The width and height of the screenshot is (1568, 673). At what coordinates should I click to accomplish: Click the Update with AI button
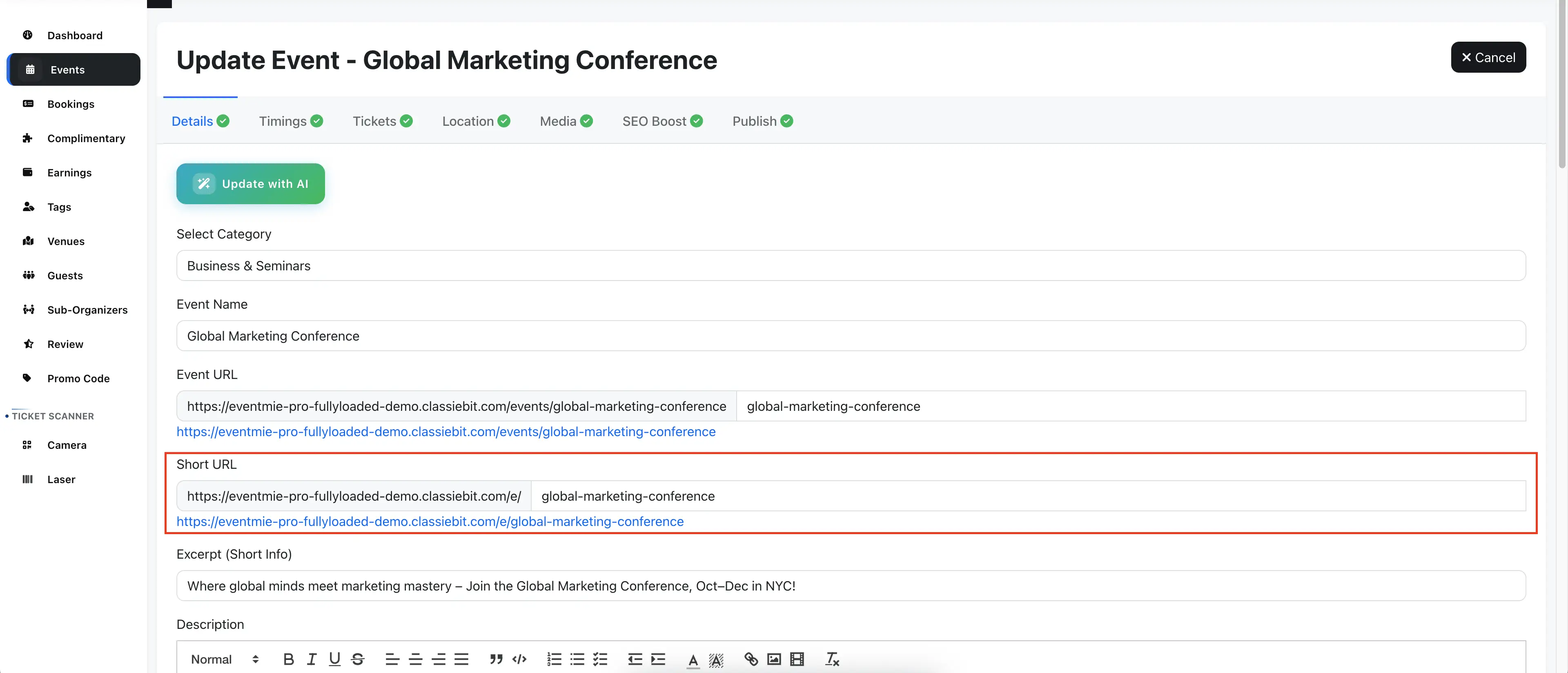click(250, 184)
